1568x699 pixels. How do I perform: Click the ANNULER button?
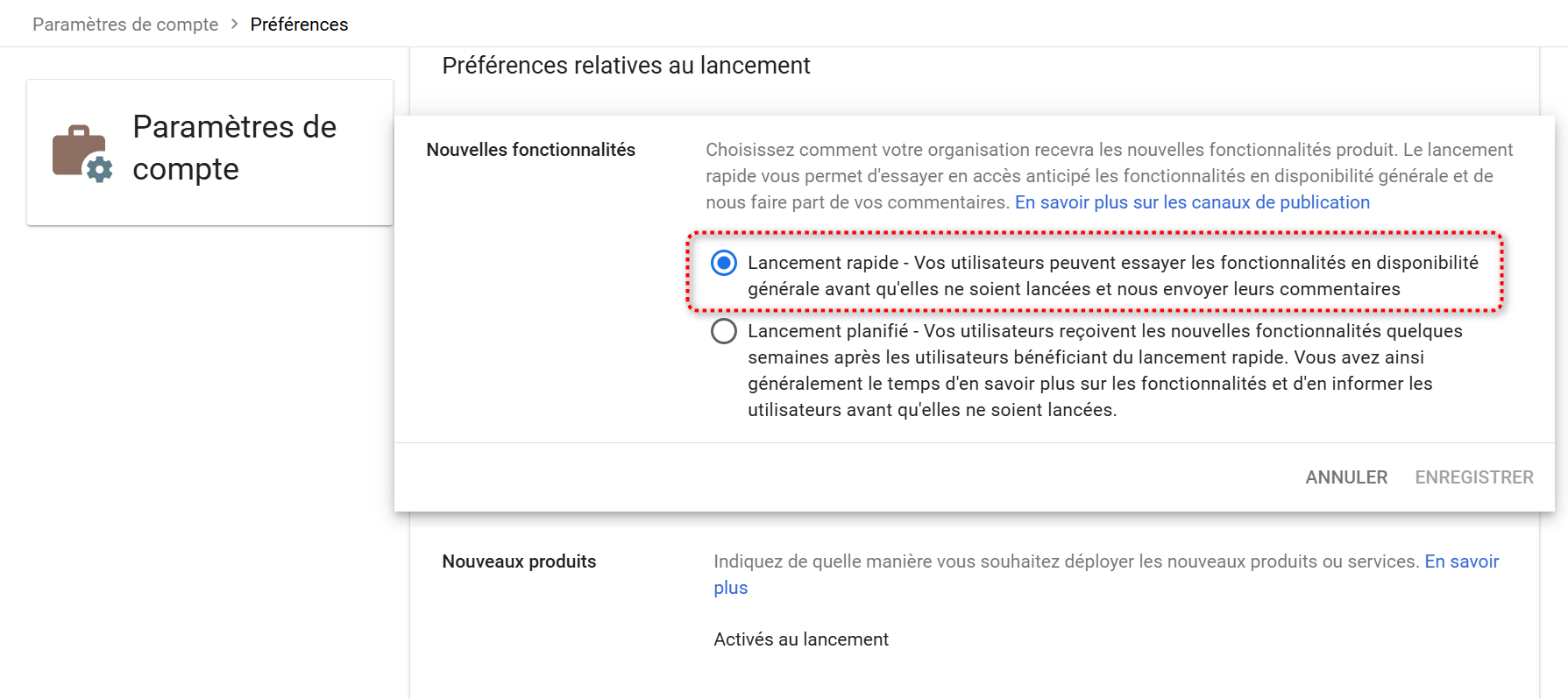[1346, 477]
